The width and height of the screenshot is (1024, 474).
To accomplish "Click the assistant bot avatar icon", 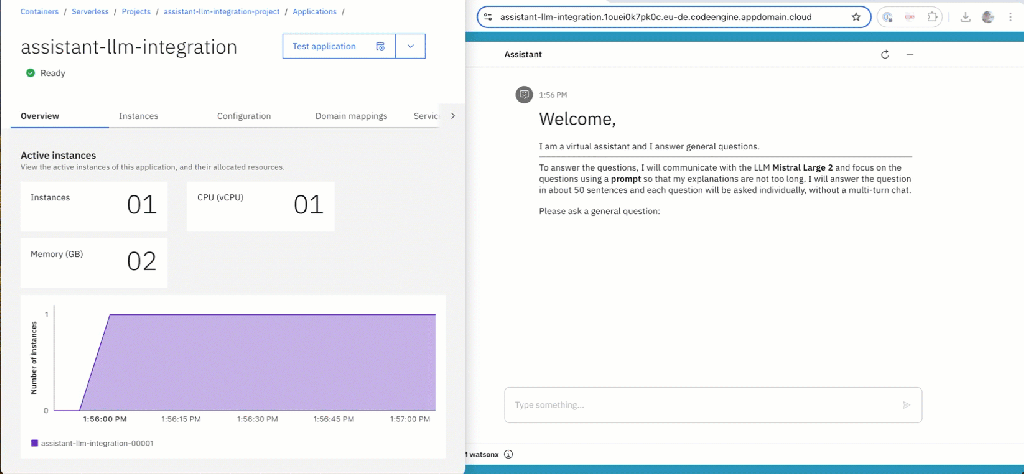I will 523,94.
